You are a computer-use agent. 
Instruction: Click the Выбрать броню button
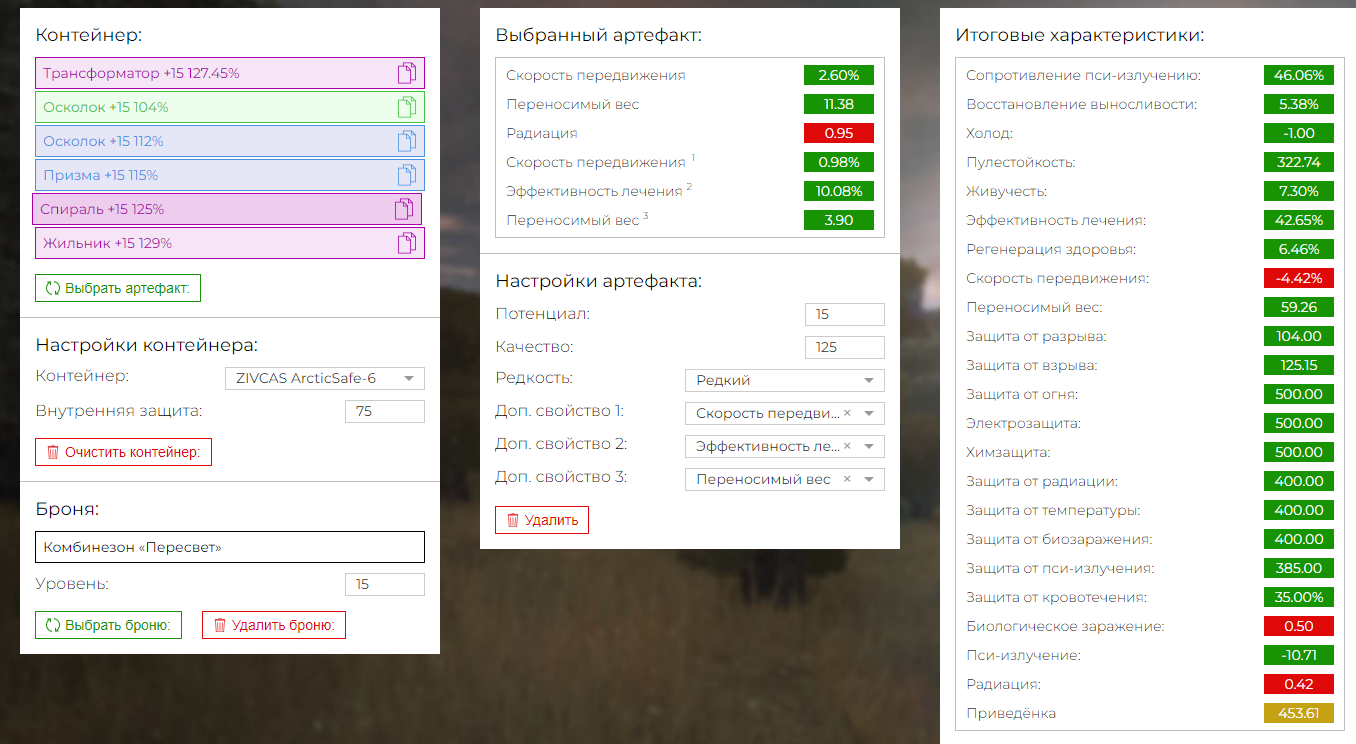point(108,626)
